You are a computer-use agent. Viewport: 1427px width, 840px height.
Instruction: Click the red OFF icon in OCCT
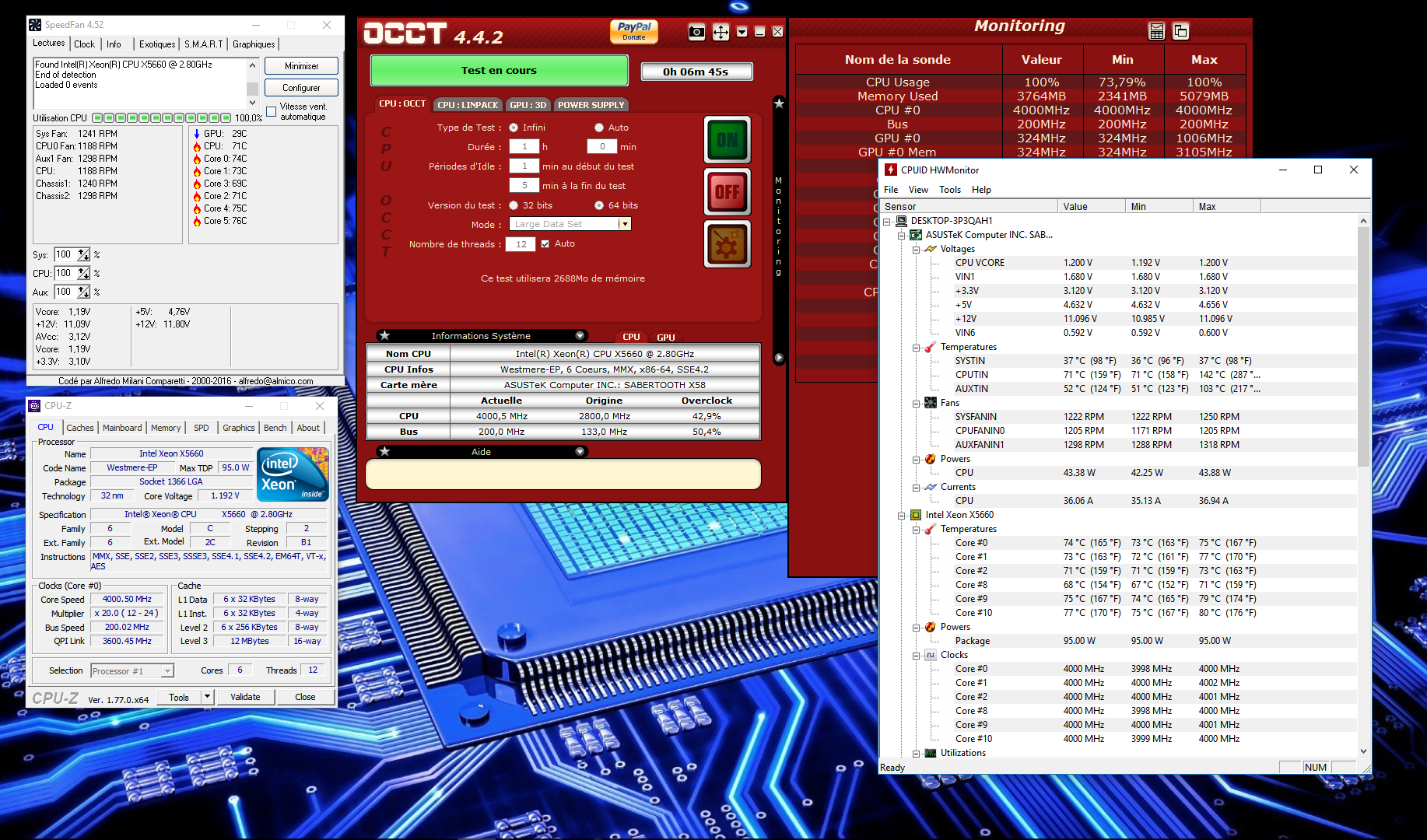(728, 191)
